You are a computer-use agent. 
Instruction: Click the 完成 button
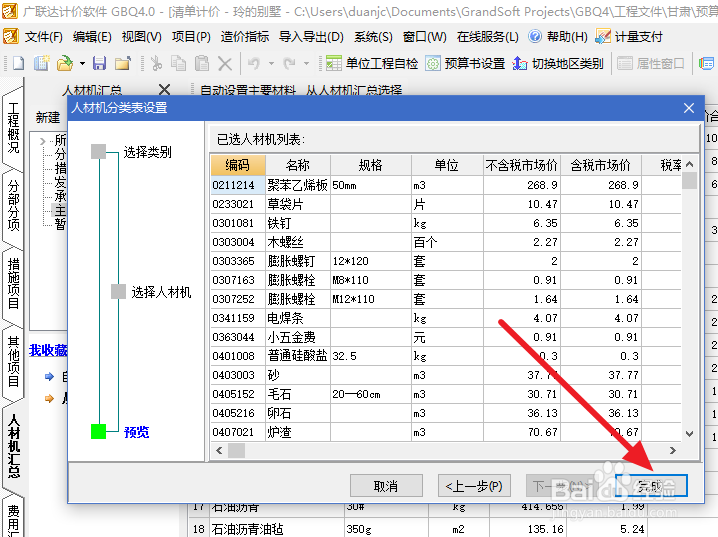[x=651, y=486]
